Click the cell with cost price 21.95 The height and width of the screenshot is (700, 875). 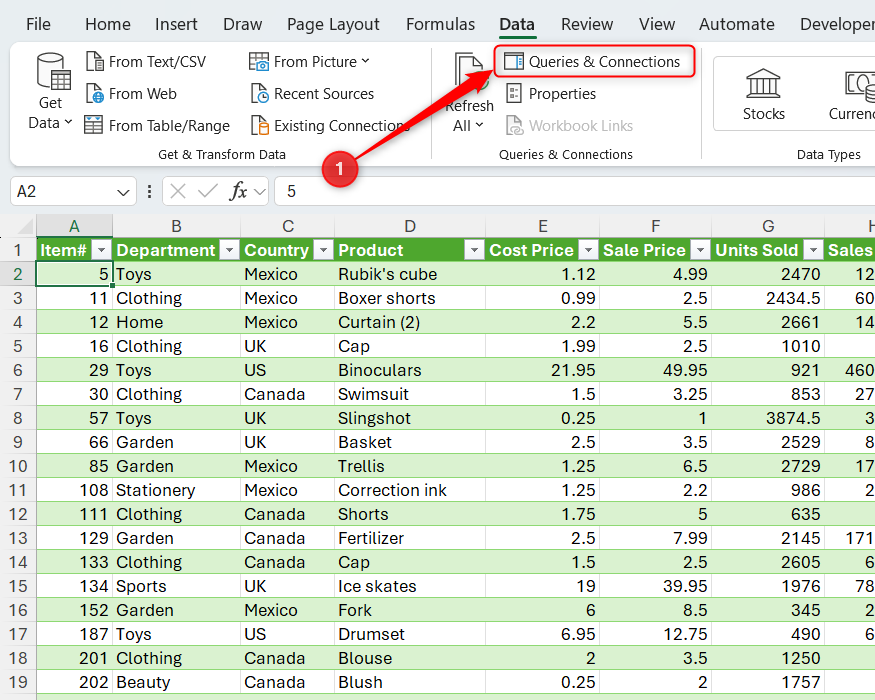(x=542, y=370)
